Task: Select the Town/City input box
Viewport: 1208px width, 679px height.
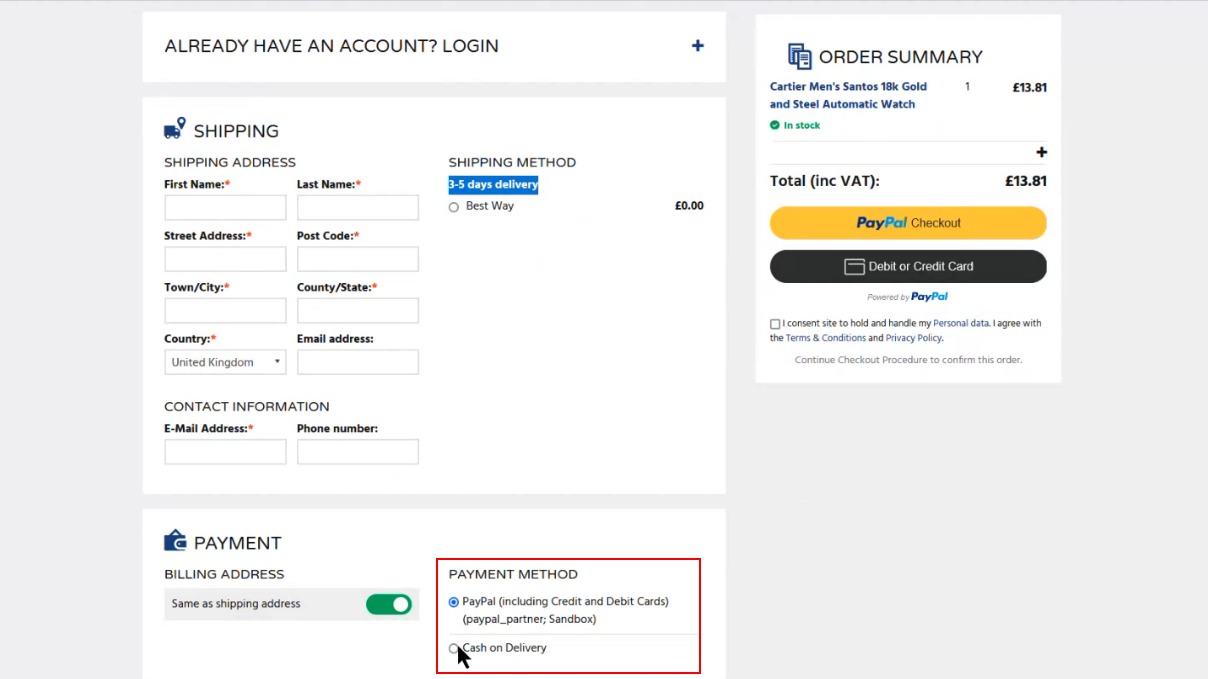Action: tap(225, 310)
